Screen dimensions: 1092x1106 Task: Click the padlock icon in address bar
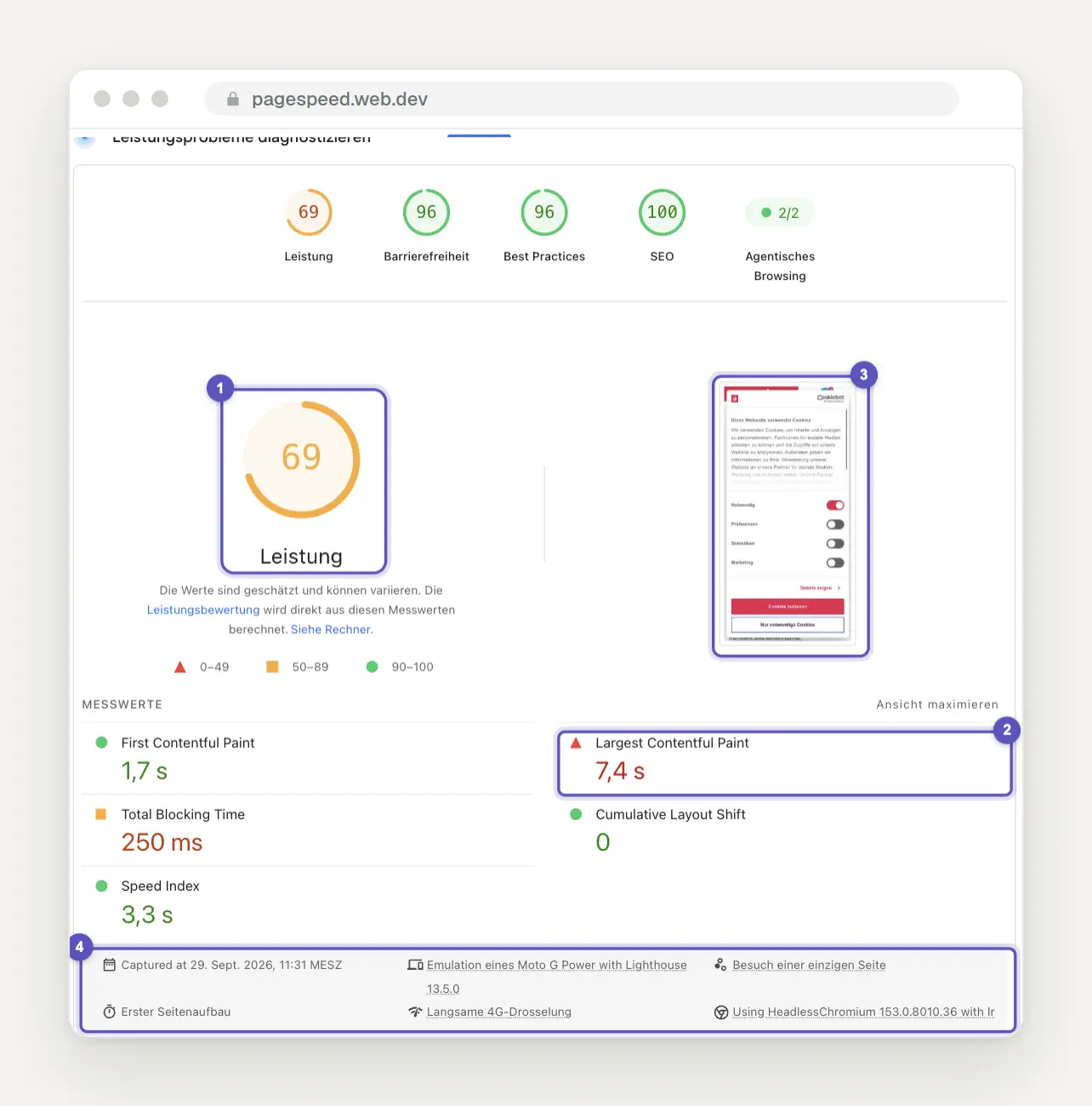click(x=233, y=100)
